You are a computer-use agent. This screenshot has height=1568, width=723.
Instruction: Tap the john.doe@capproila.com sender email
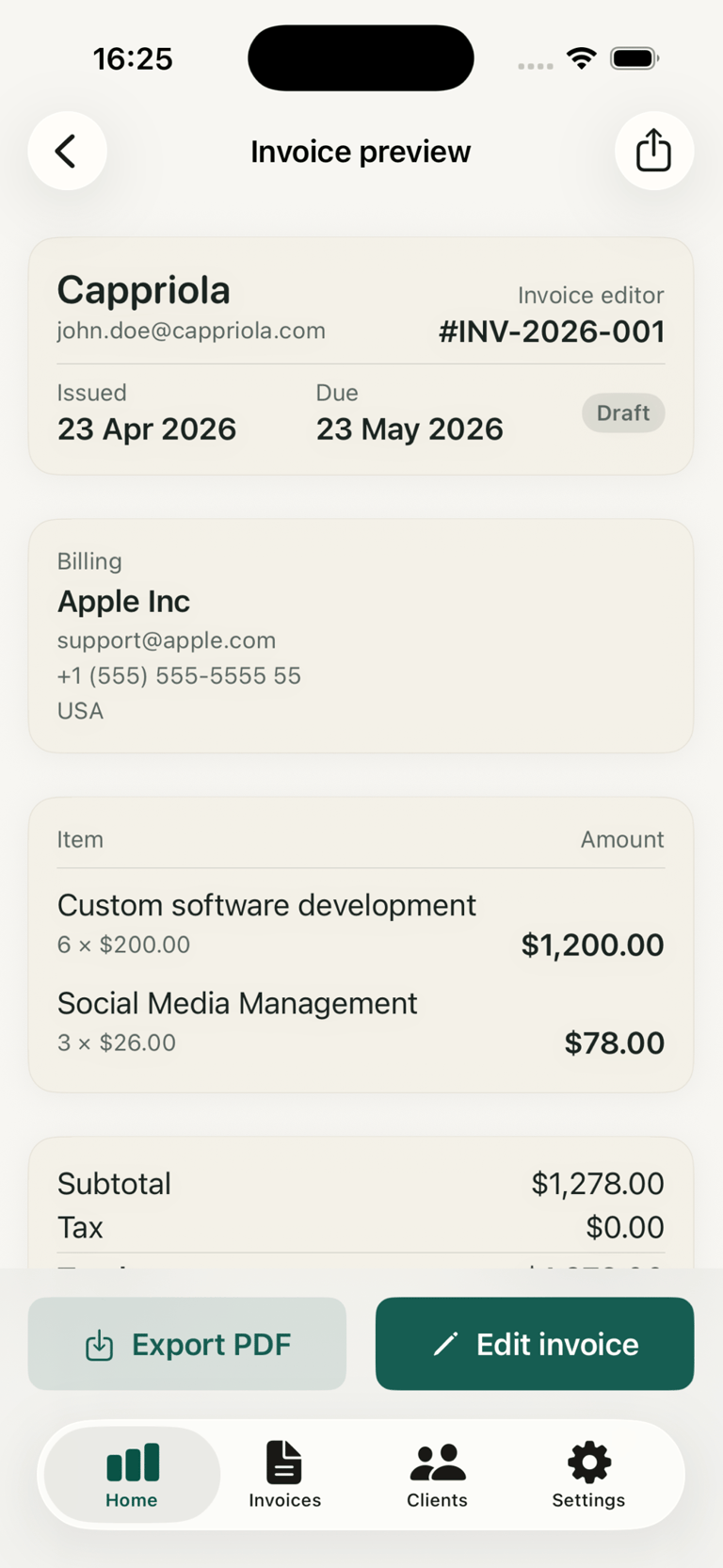click(x=191, y=331)
